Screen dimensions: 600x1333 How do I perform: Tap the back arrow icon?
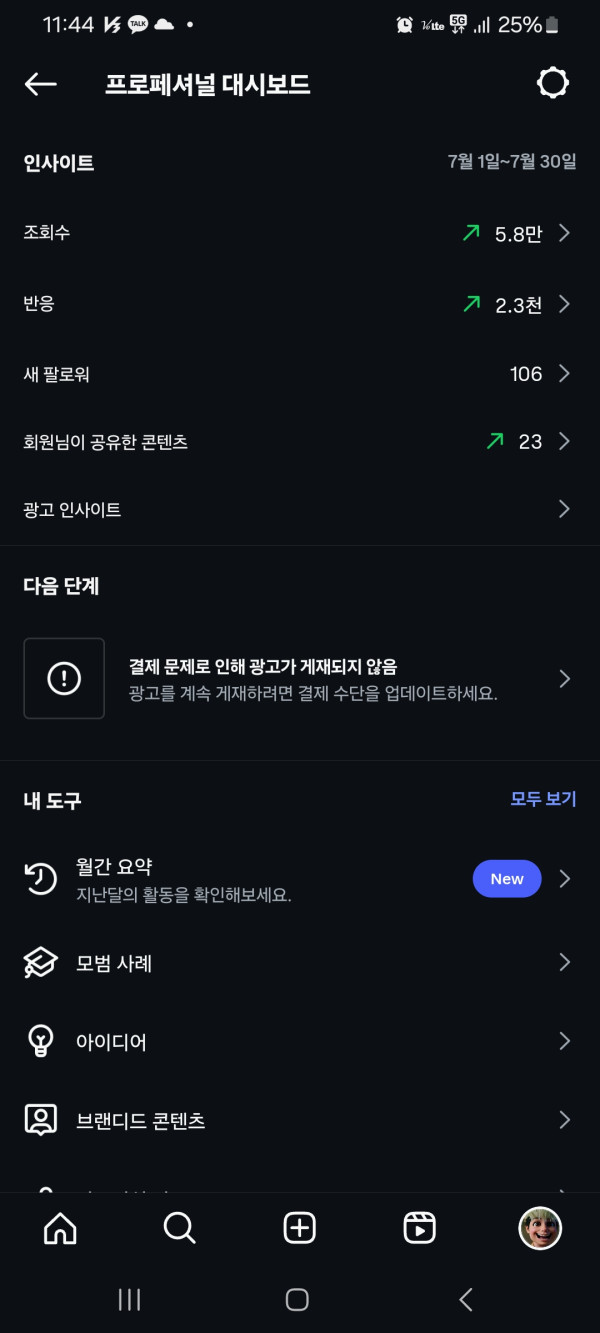click(x=41, y=85)
